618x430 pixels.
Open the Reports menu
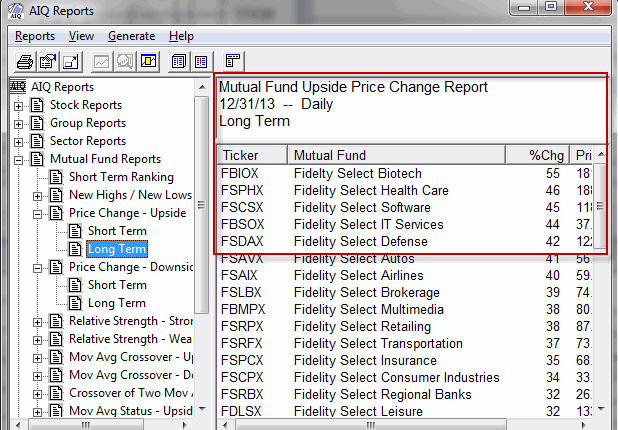point(35,36)
